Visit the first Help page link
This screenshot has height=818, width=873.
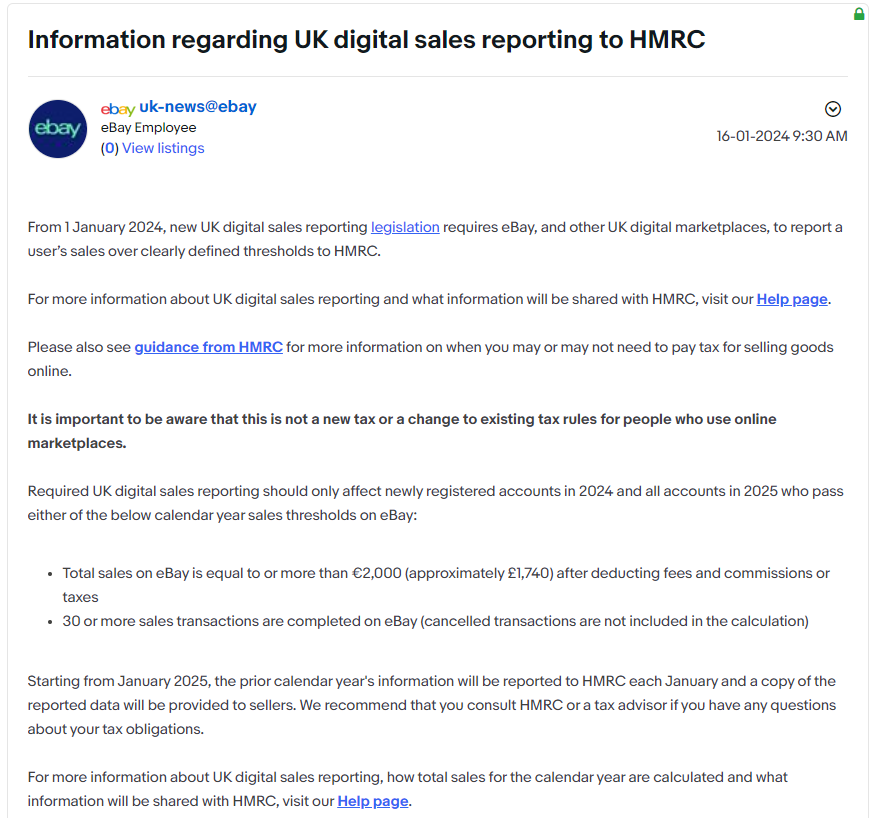(791, 299)
